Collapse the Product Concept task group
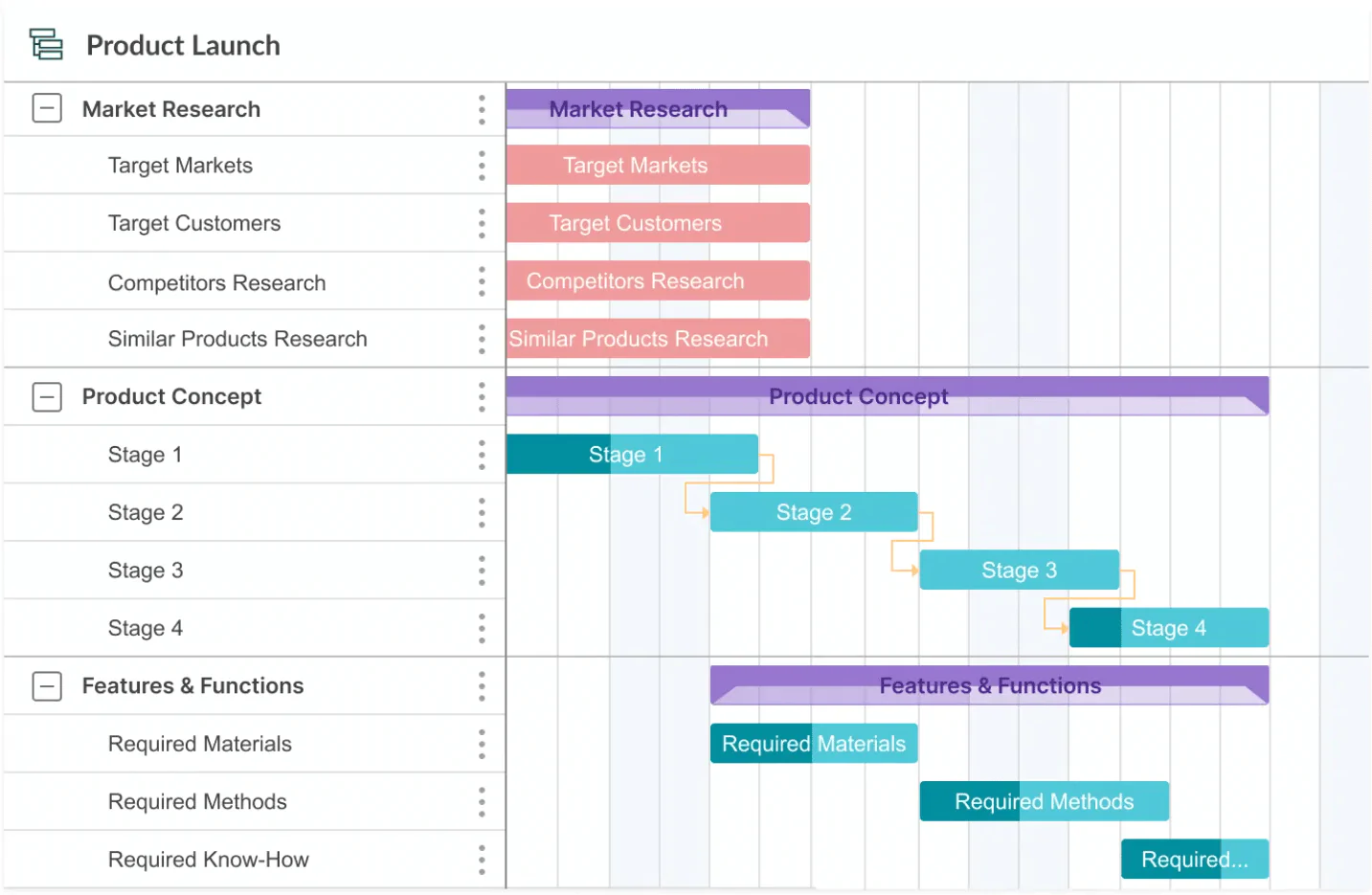Image resolution: width=1372 pixels, height=895 pixels. click(x=46, y=396)
